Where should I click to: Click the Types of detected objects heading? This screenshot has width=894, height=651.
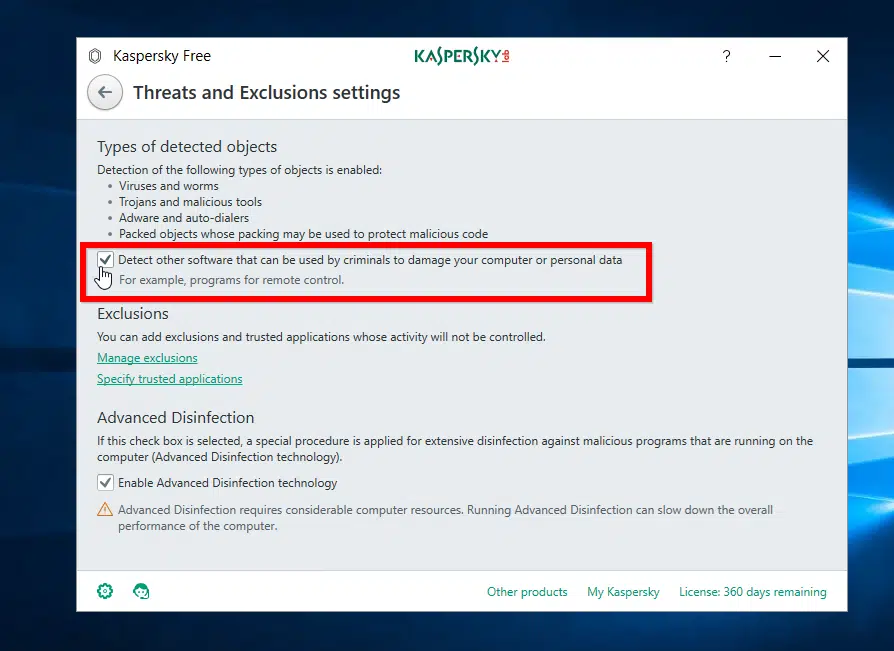[187, 147]
